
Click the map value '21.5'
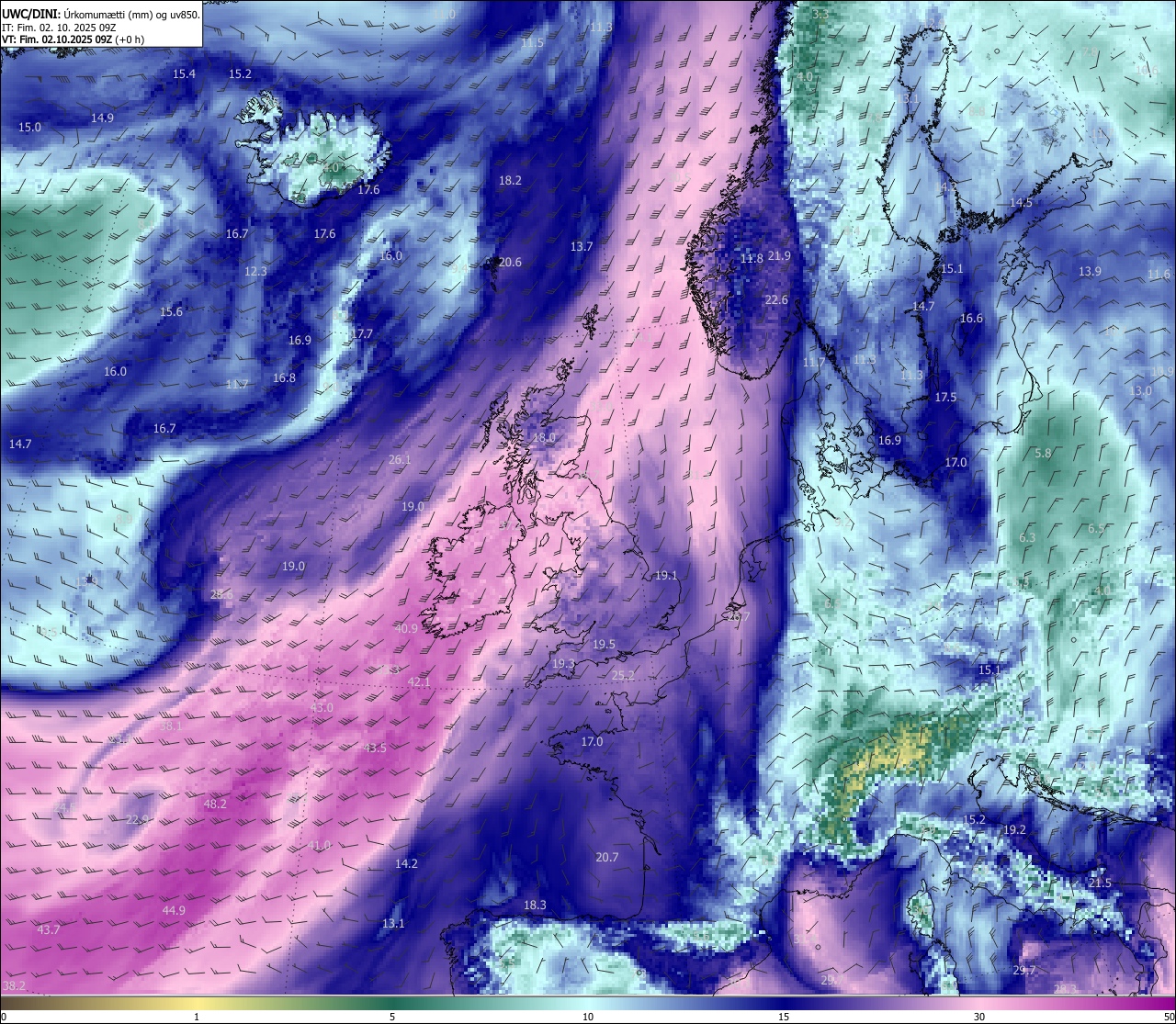1100,883
